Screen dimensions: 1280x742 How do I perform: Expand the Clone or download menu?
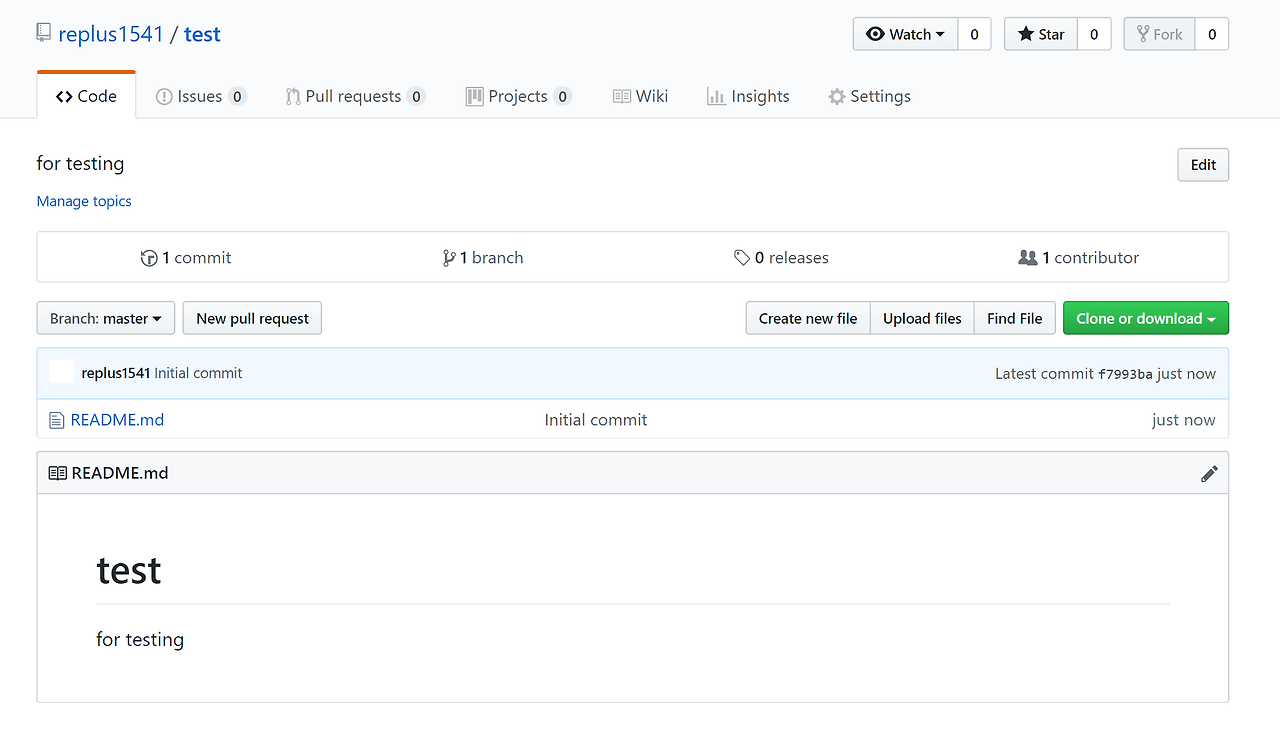click(x=1146, y=318)
